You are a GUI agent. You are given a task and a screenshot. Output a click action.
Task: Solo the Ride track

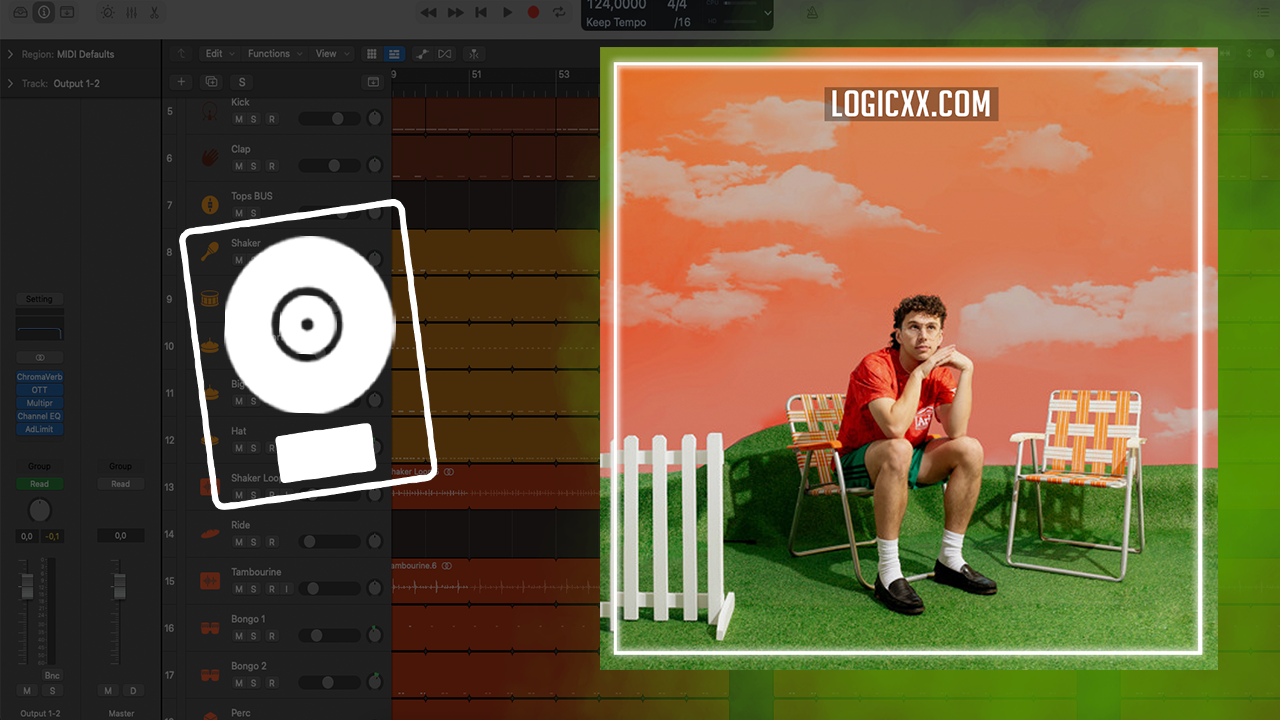[x=253, y=542]
